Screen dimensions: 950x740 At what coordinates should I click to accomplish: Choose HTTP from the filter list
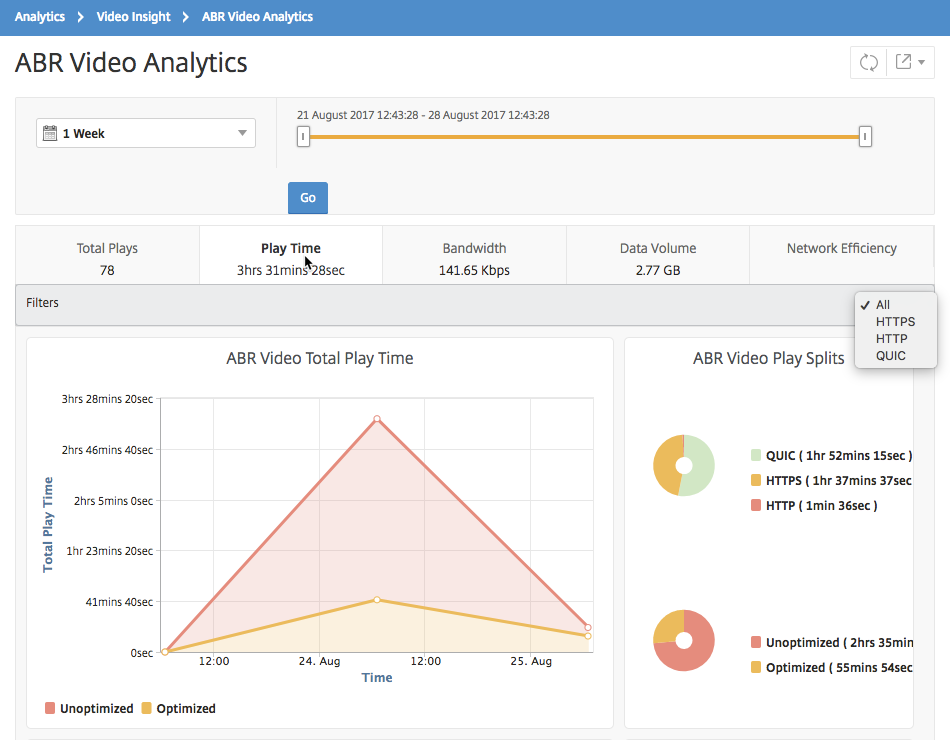[891, 339]
